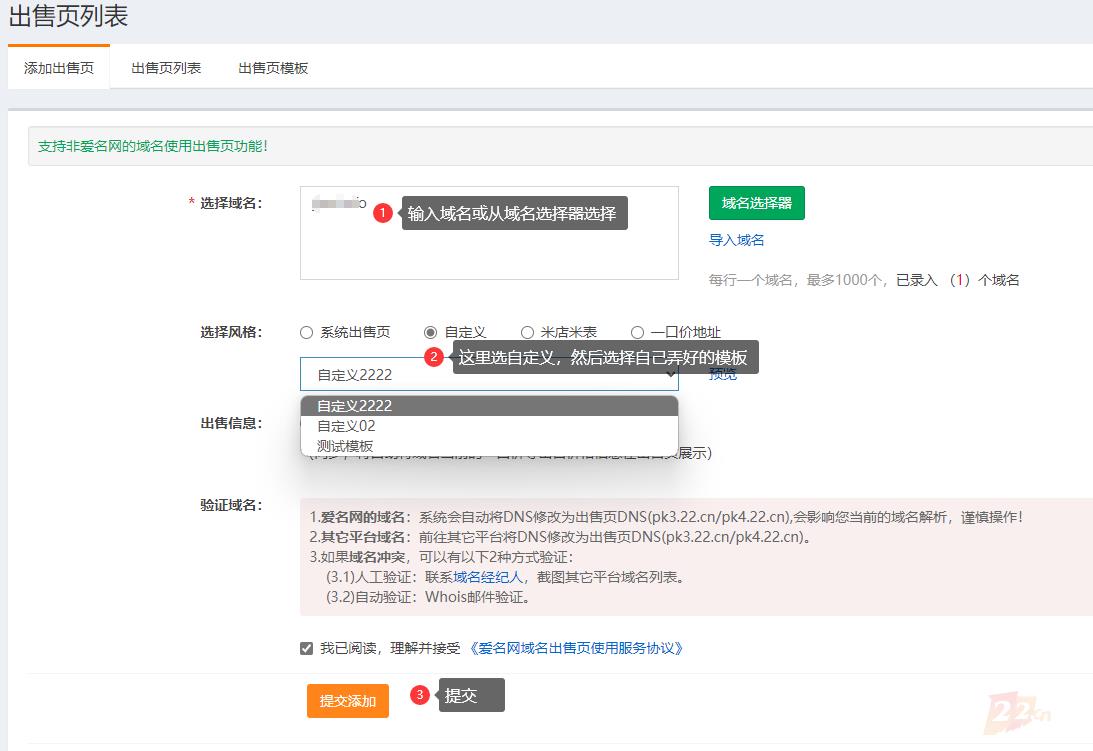This screenshot has width=1093, height=751.
Task: Select the 系统出售页 radio button
Action: coord(307,333)
